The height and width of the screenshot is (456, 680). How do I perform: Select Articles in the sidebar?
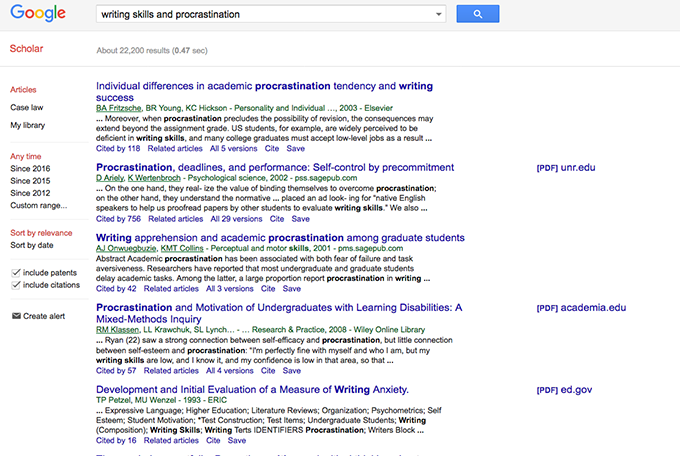coord(23,90)
